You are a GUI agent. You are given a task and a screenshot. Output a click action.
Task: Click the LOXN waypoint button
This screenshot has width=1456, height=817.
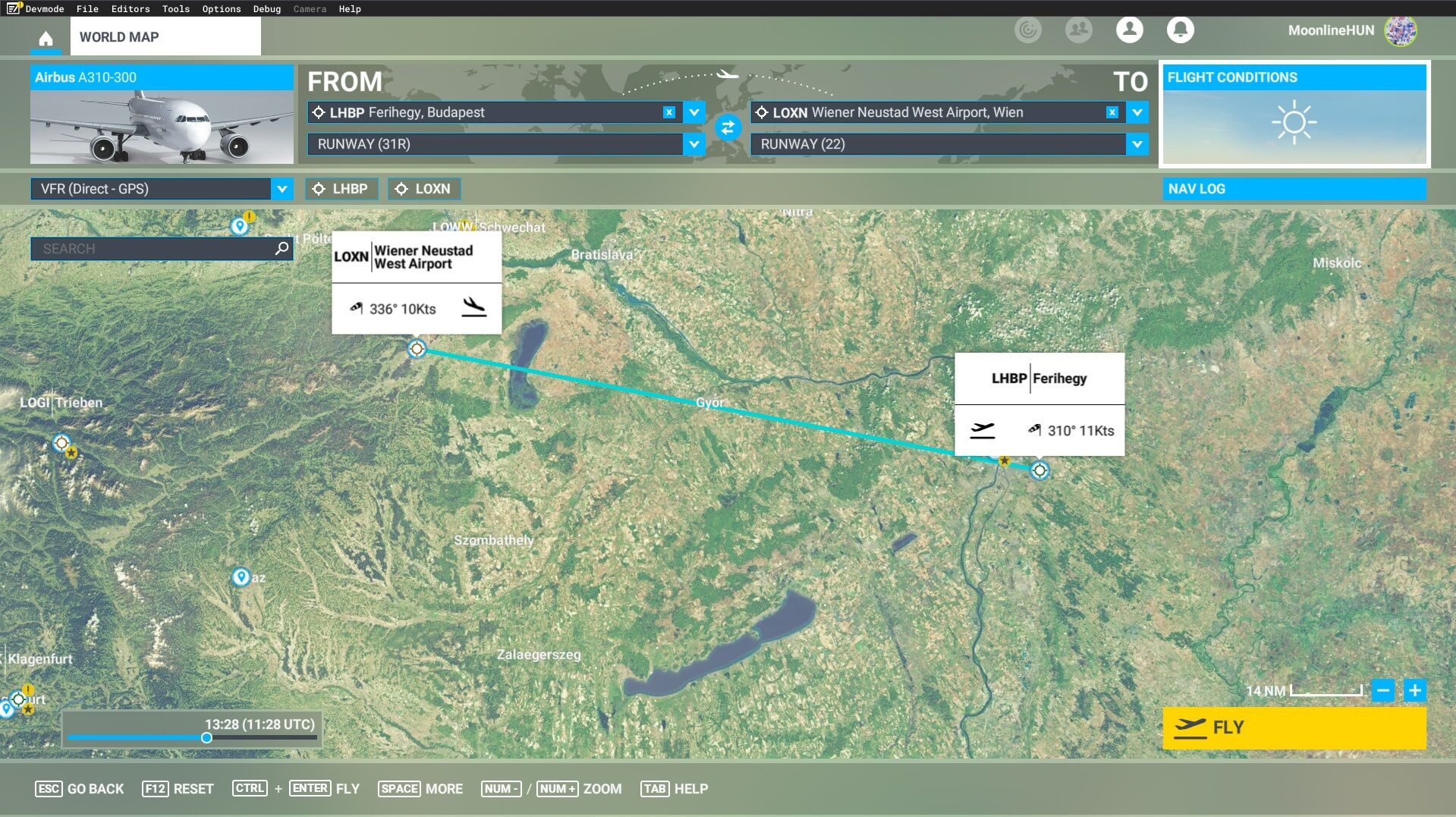424,189
